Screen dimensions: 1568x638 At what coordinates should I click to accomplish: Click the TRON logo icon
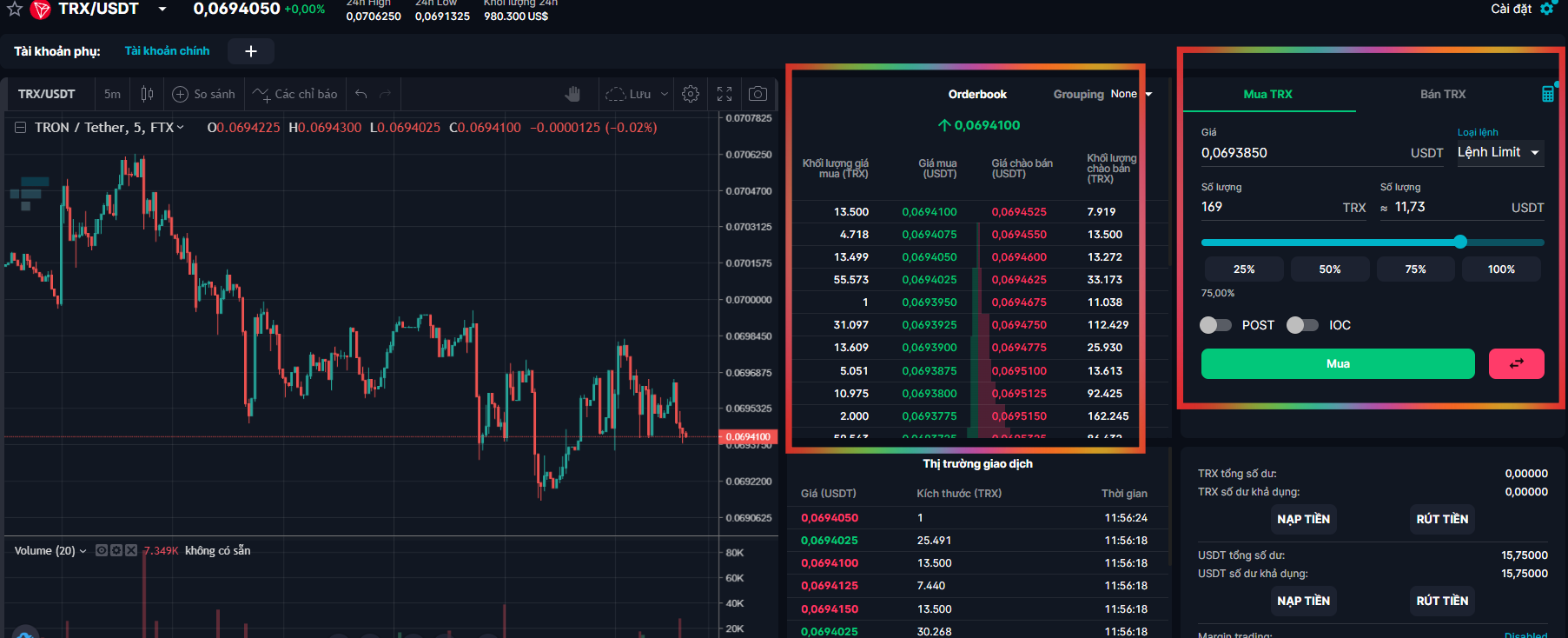(40, 10)
